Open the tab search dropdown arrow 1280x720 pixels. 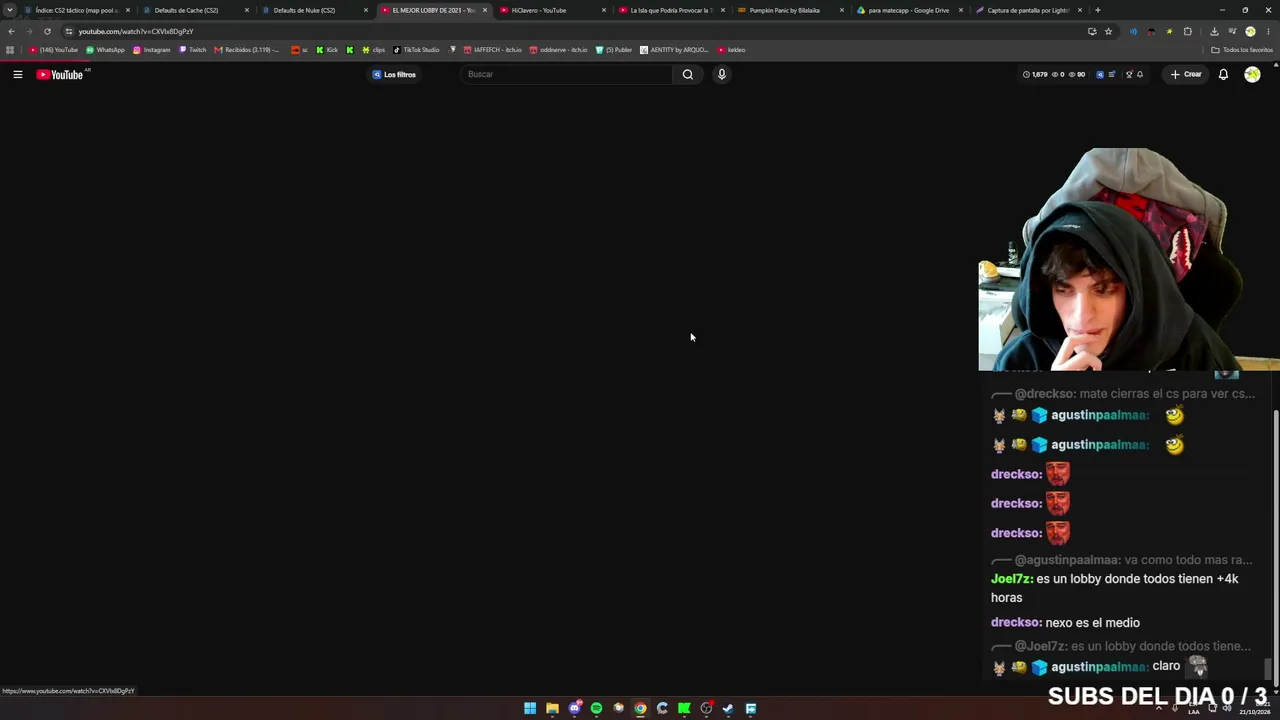coord(10,10)
